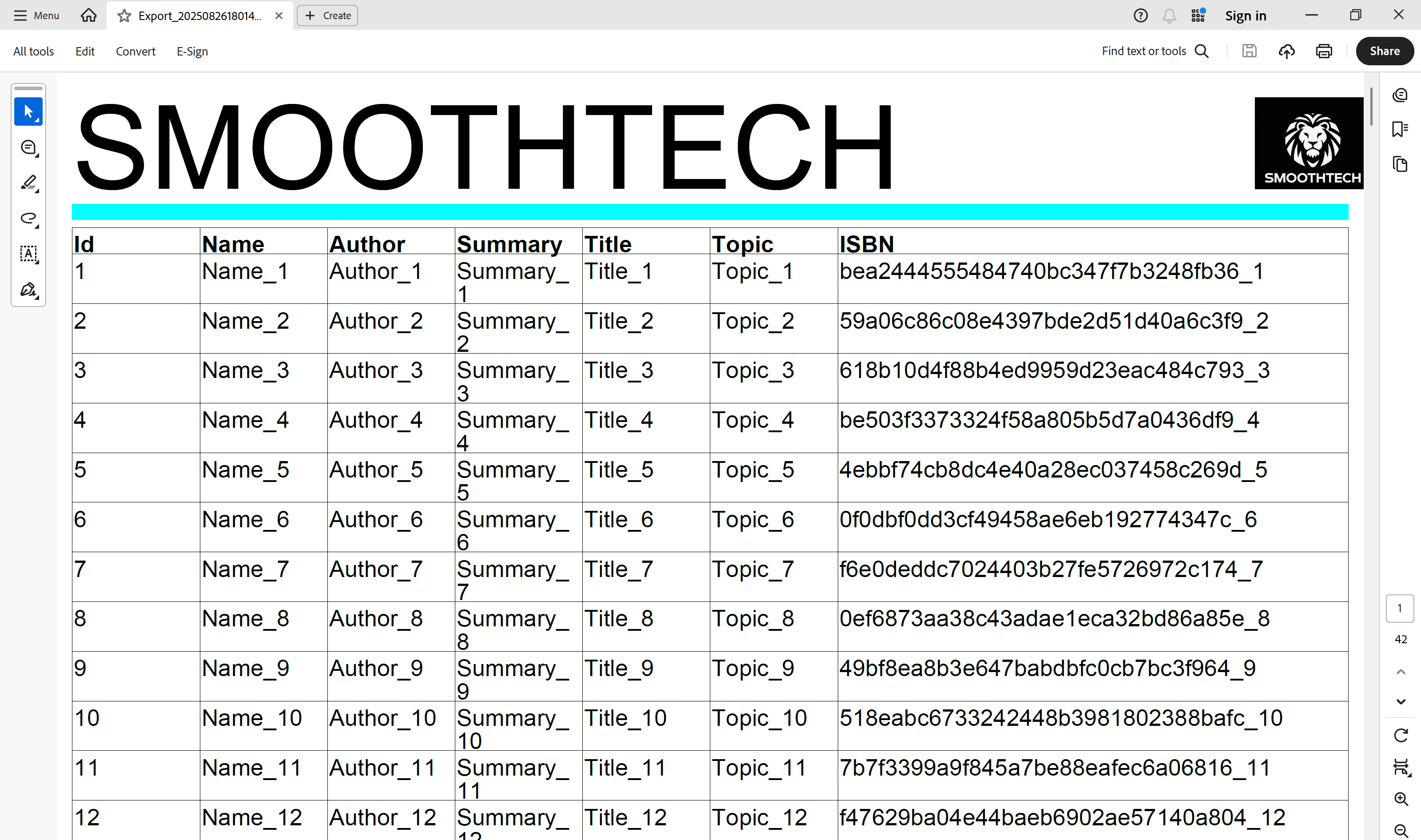Zoom in on the document
This screenshot has width=1421, height=840.
[1401, 799]
